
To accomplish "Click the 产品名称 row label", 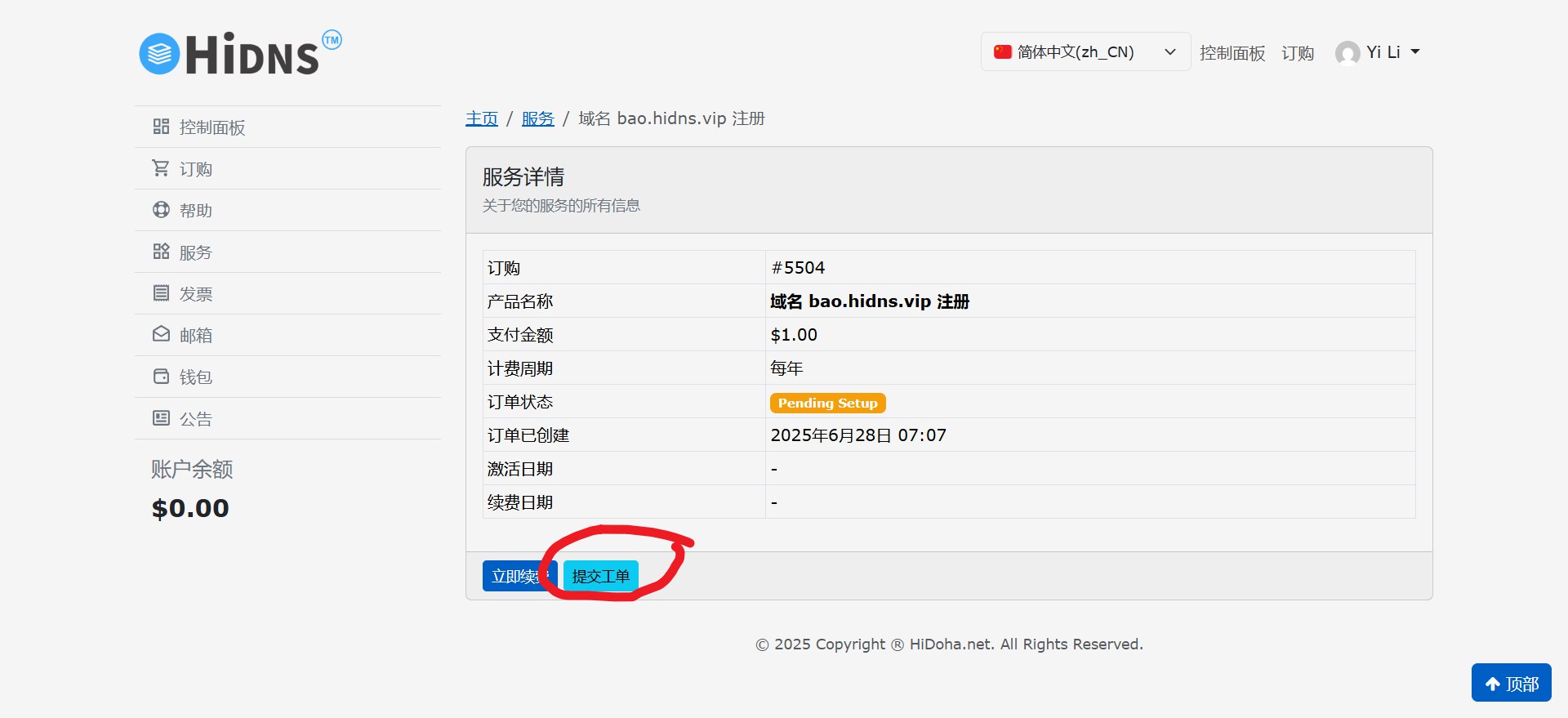I will point(520,301).
